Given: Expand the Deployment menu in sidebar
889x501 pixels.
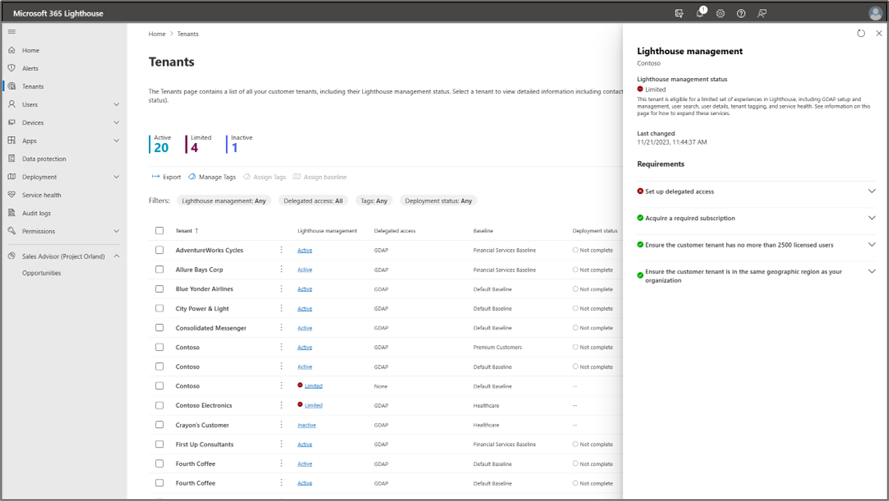Looking at the screenshot, I should [116, 177].
